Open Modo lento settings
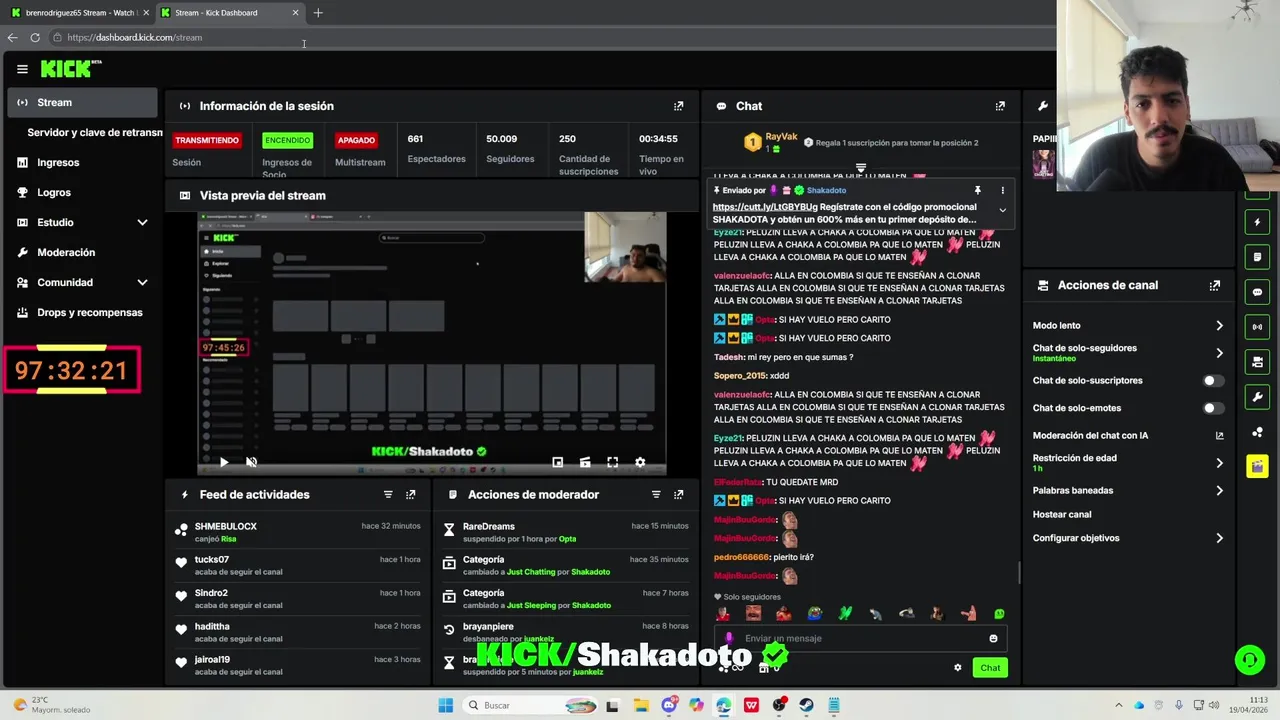The height and width of the screenshot is (720, 1280). click(x=1128, y=325)
